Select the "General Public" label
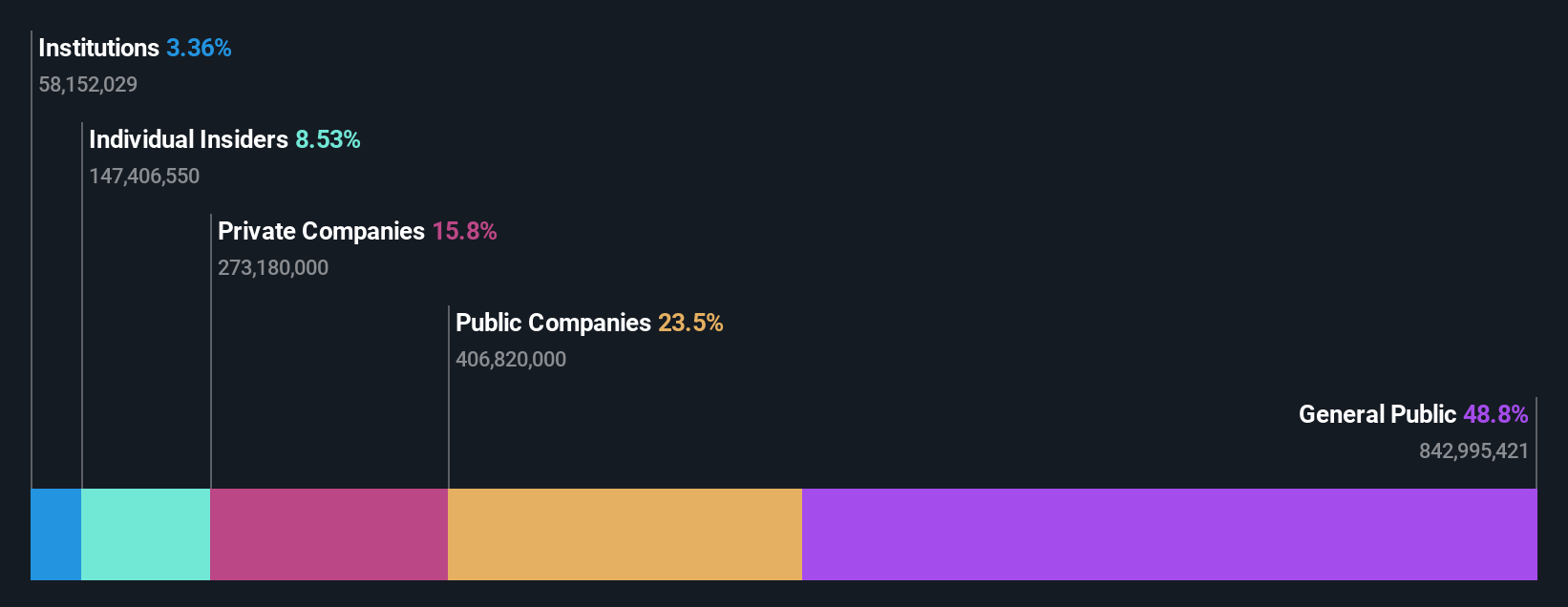 (x=1377, y=414)
